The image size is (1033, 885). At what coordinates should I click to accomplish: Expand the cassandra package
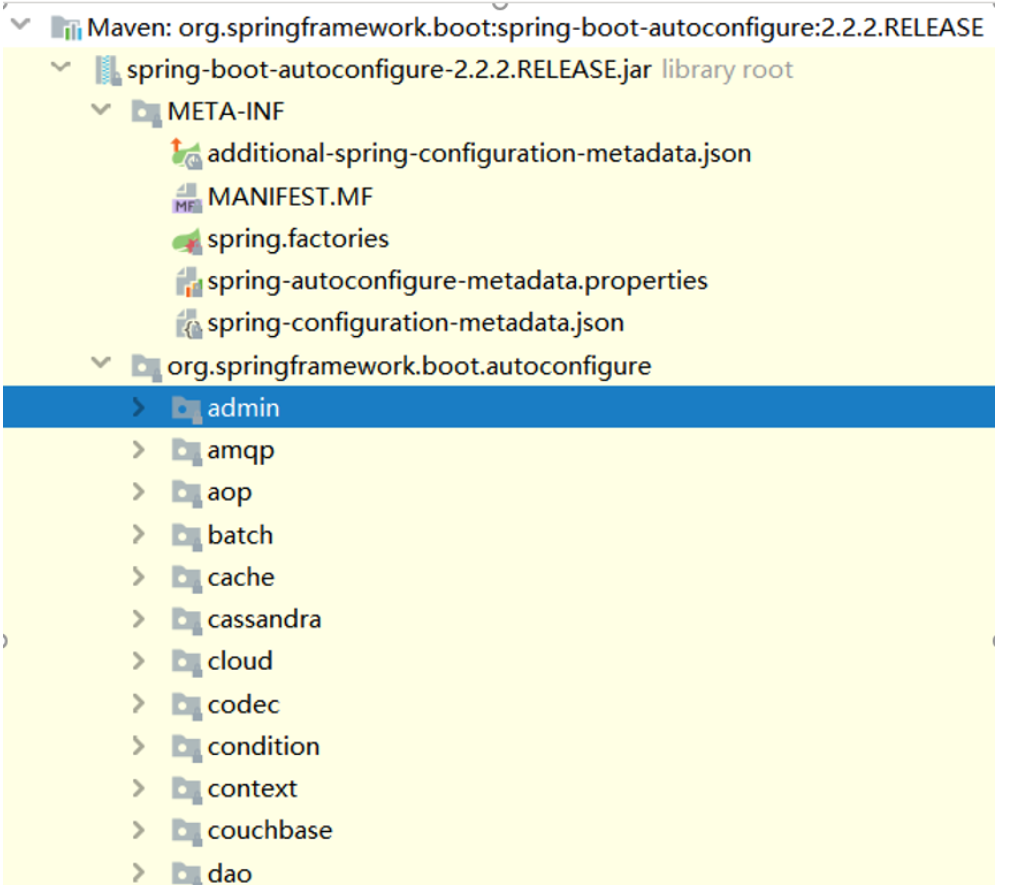[x=138, y=619]
